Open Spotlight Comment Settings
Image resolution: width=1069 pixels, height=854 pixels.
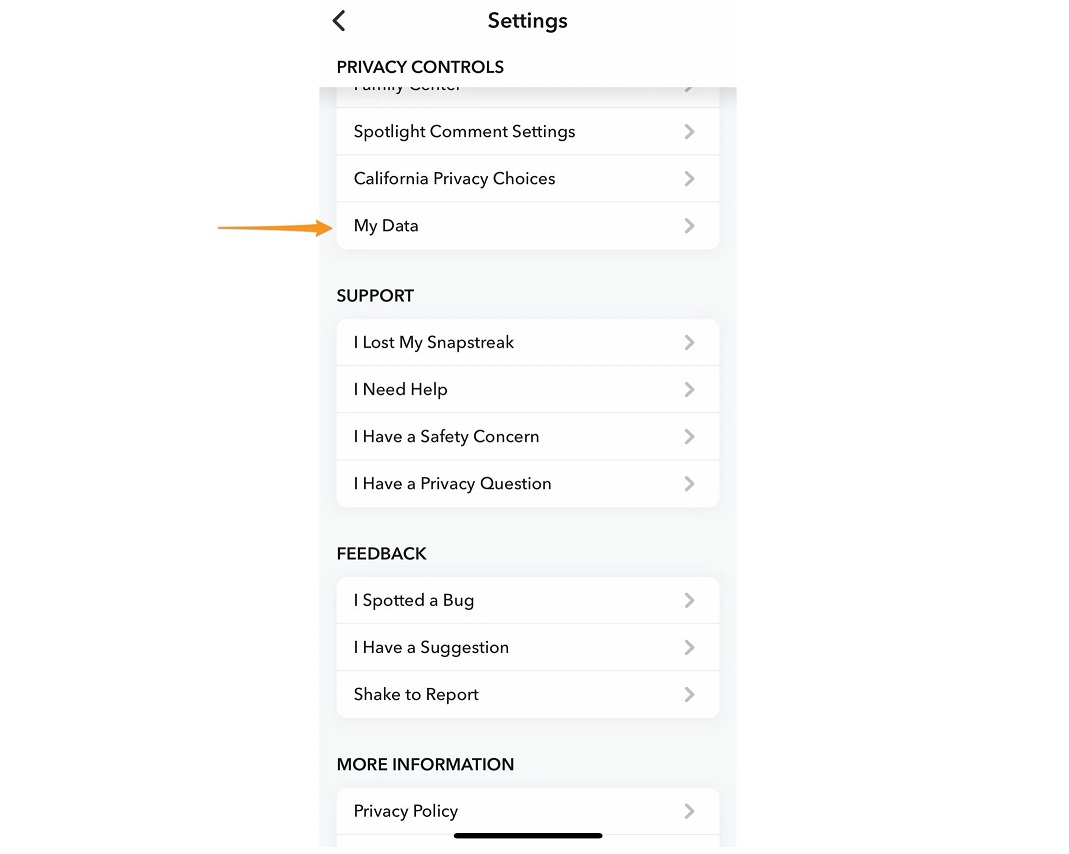click(464, 132)
